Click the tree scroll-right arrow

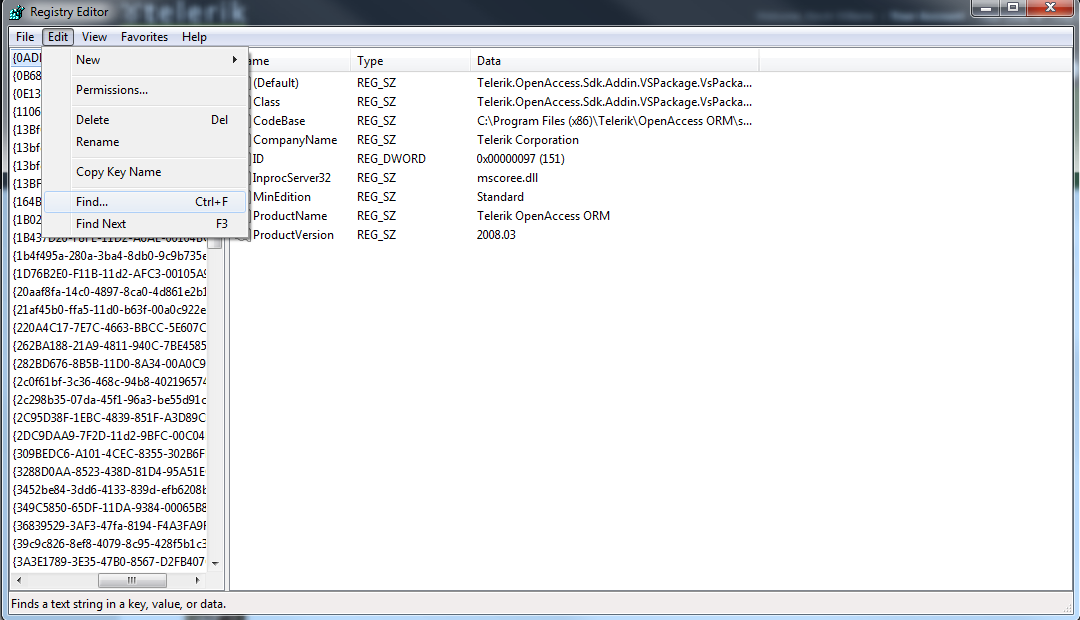point(198,580)
